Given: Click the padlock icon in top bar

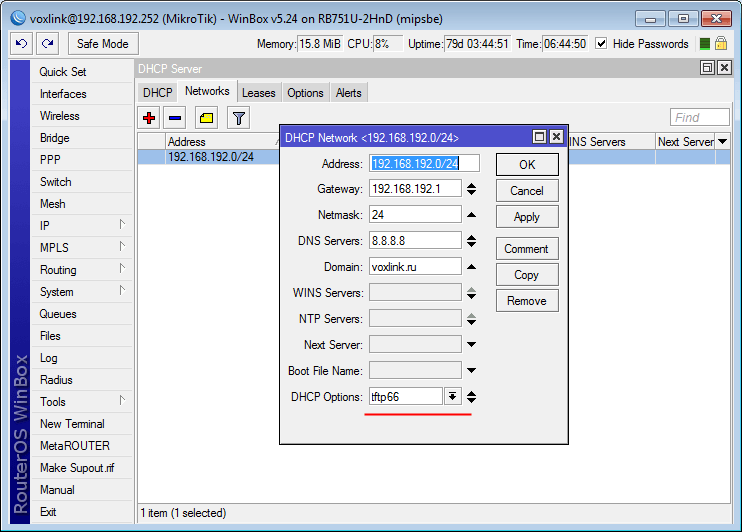Looking at the screenshot, I should pos(721,44).
